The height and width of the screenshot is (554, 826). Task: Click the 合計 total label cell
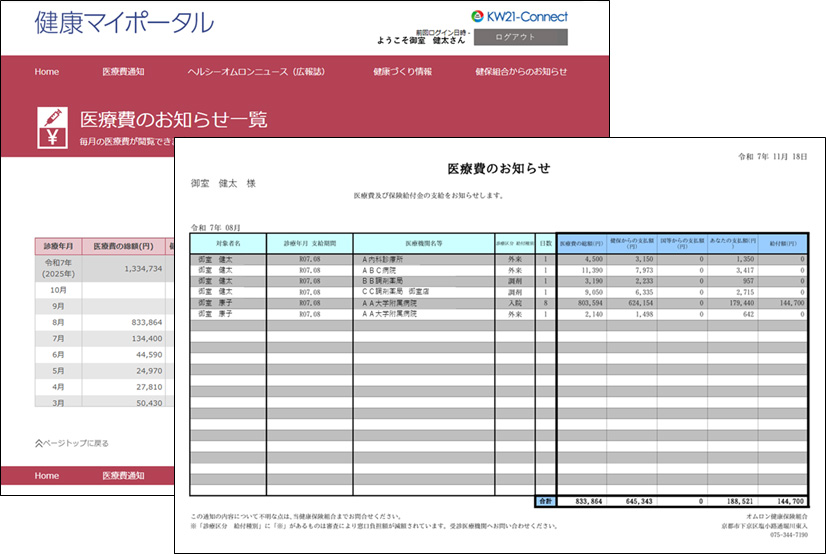[545, 501]
